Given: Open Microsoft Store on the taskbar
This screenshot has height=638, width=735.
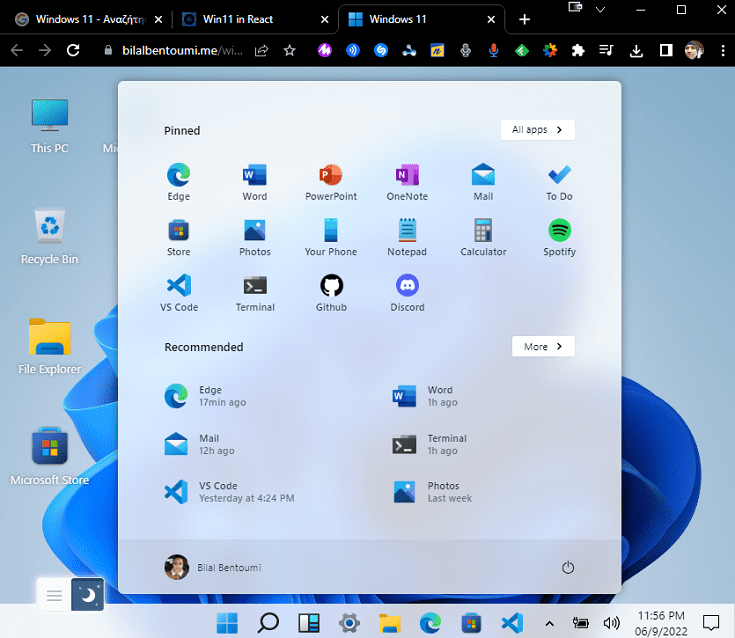Looking at the screenshot, I should click(x=471, y=623).
